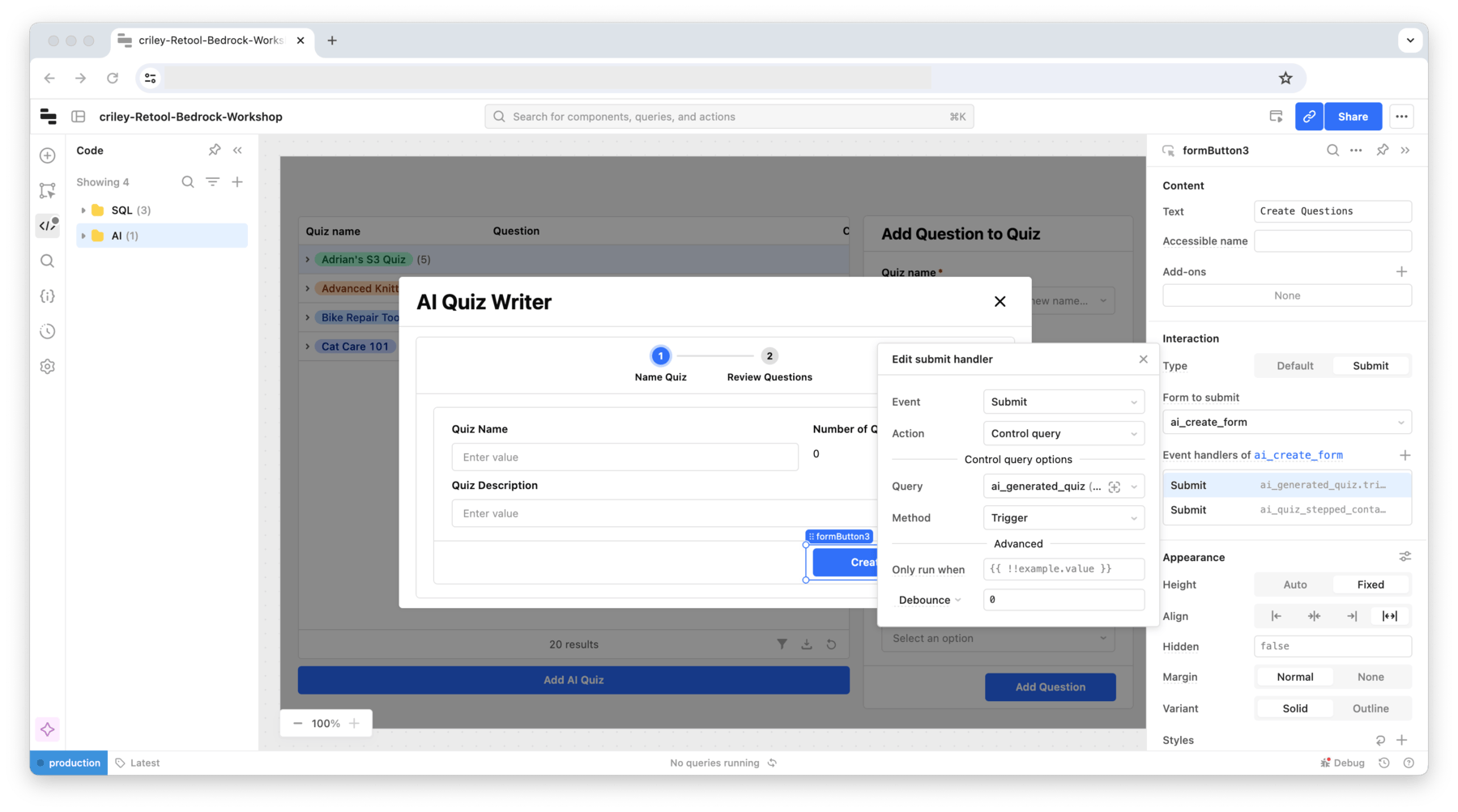Reload the browser page
1458x812 pixels.
(113, 78)
